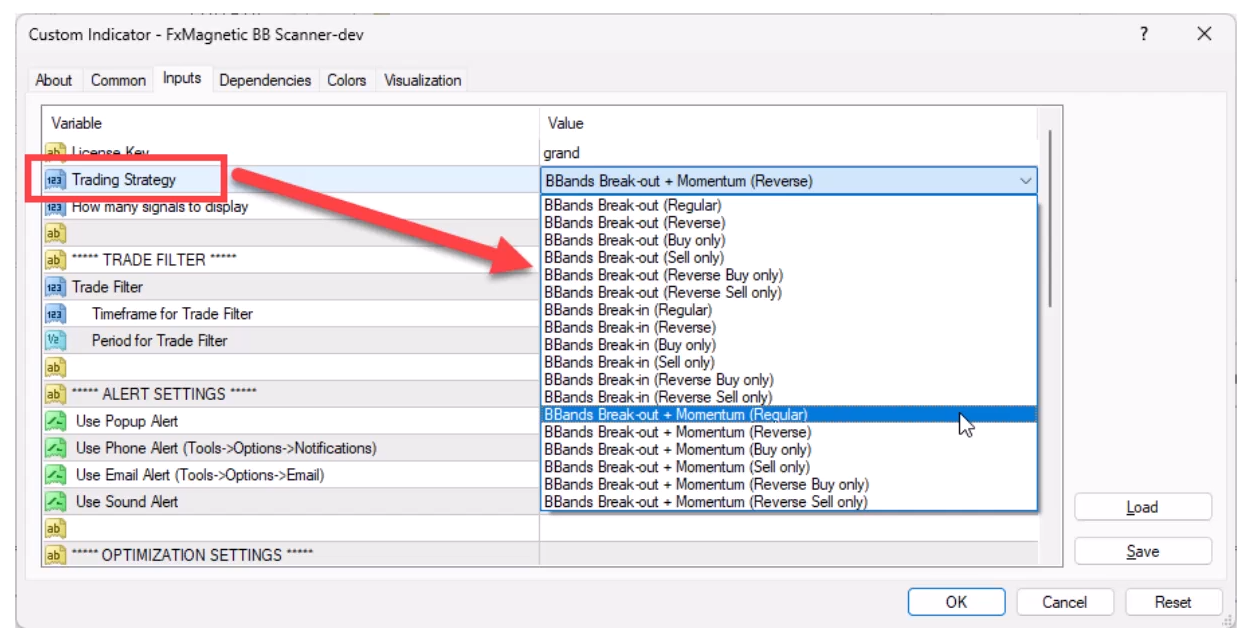Pick BBands Break-out (Reverse Buy only)
1251x642 pixels.
(789, 275)
